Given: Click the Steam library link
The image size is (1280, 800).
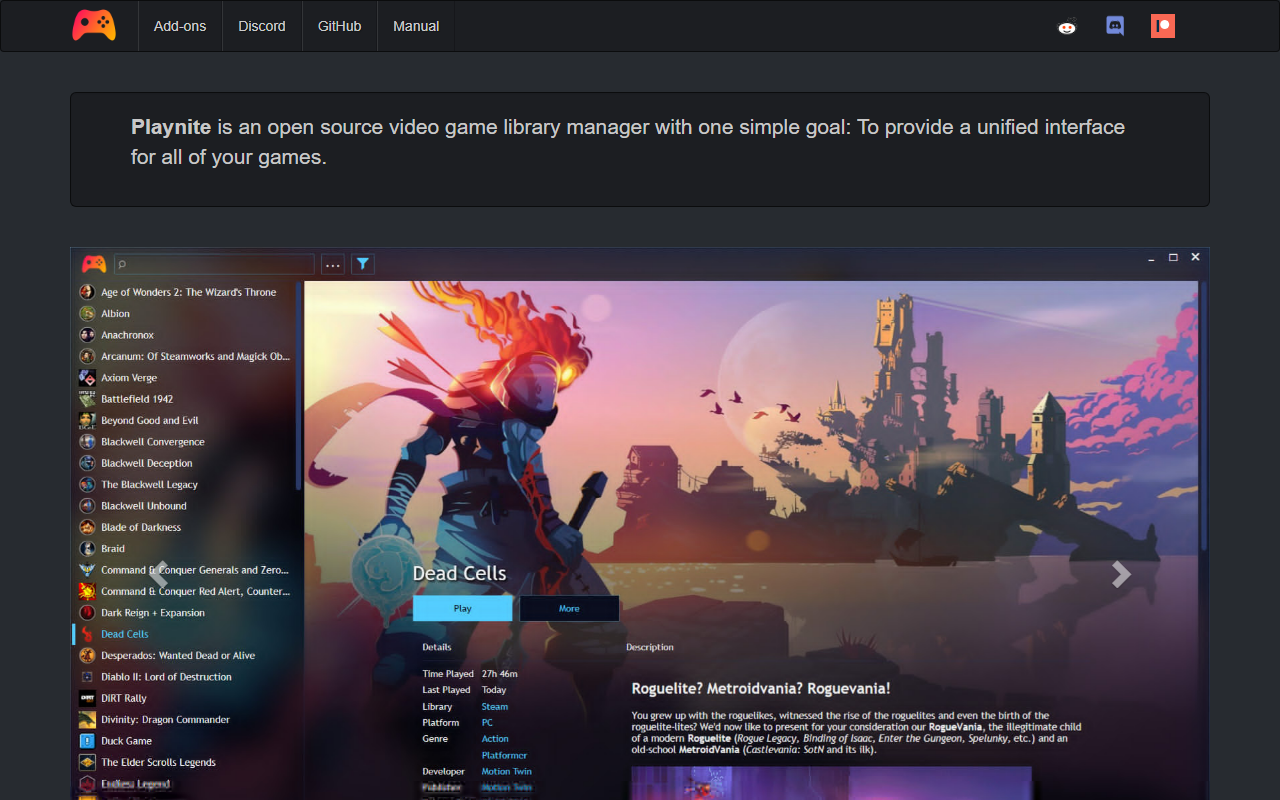Looking at the screenshot, I should 495,706.
